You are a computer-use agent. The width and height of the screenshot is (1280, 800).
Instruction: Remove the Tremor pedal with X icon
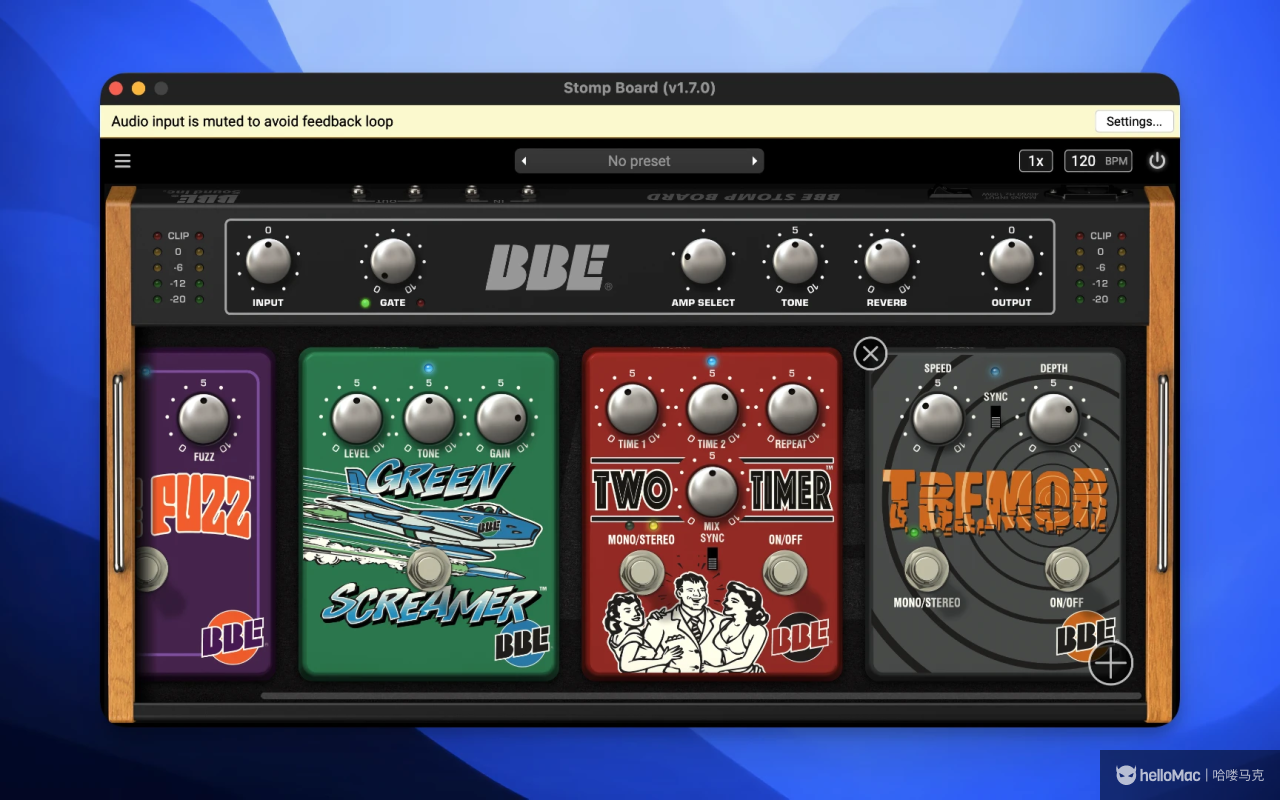pyautogui.click(x=870, y=353)
